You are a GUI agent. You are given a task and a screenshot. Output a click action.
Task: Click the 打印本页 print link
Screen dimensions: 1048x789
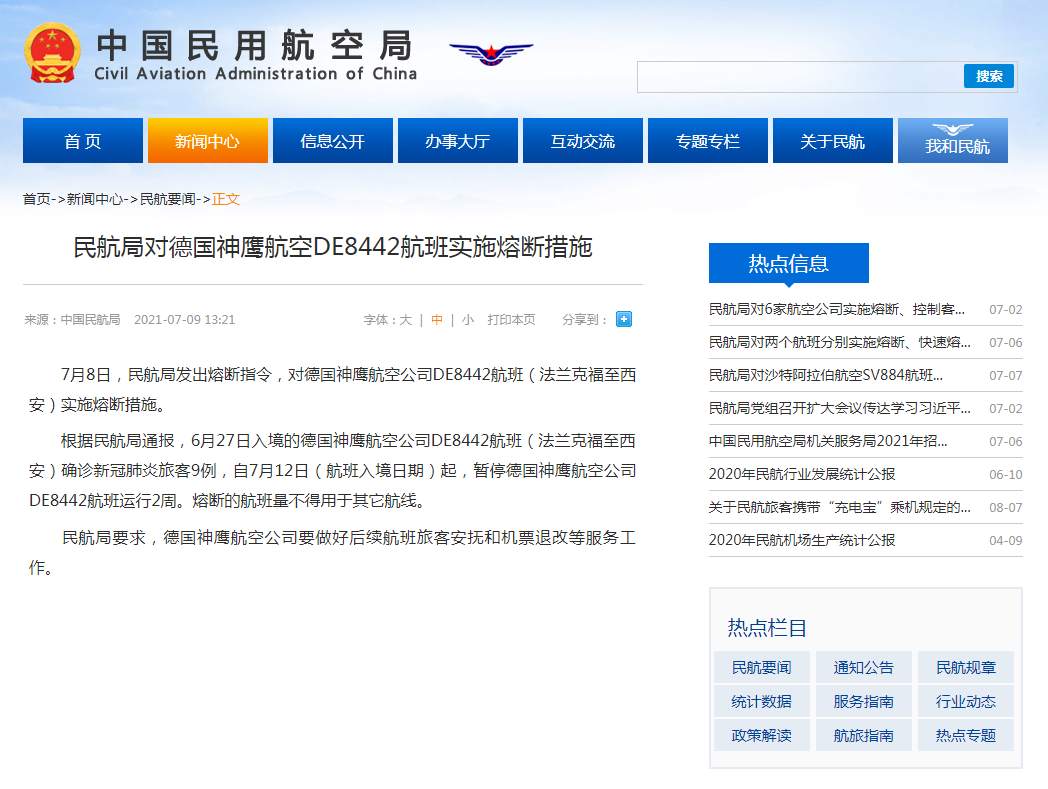511,320
